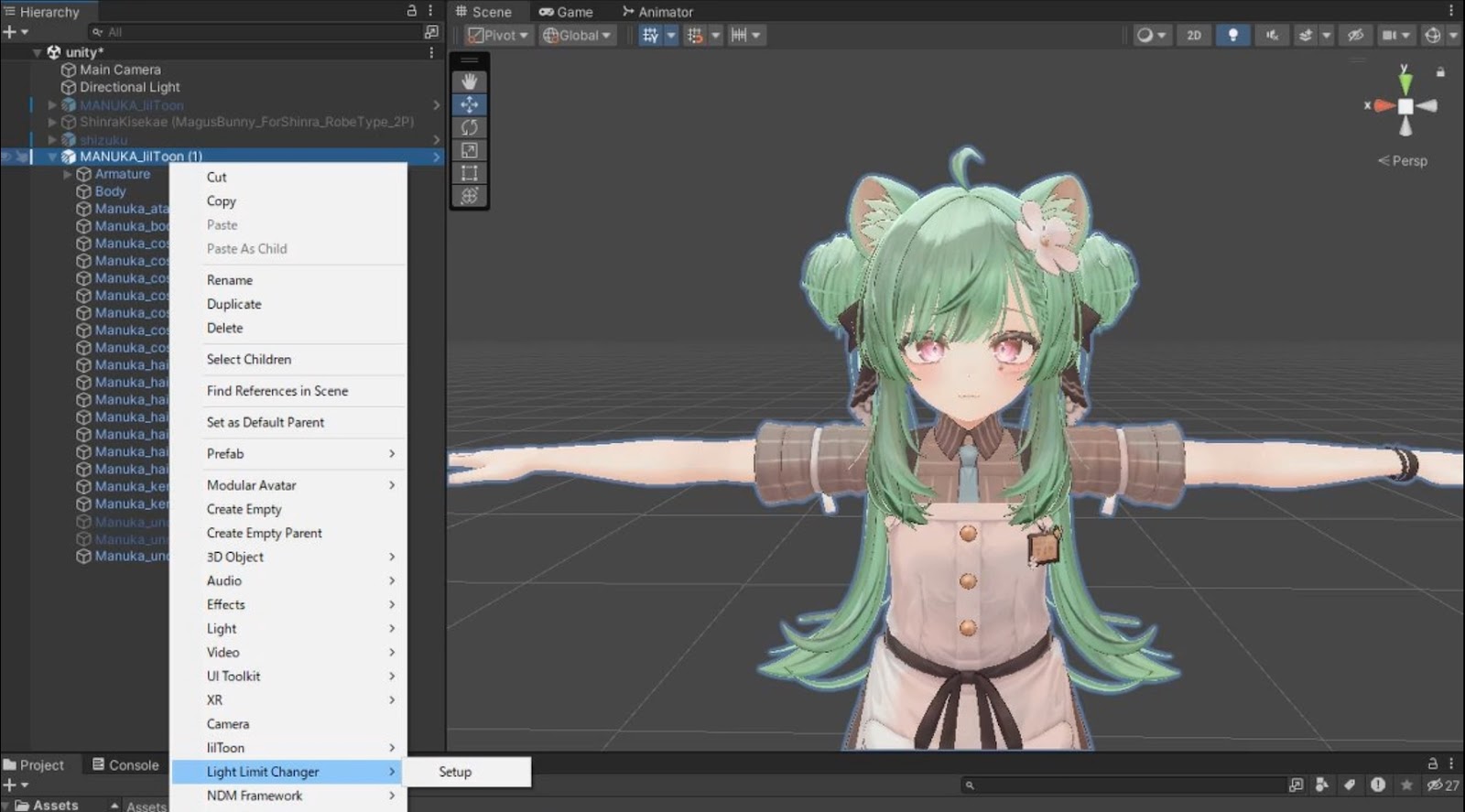
Task: Click the ruler snapping increment icon
Action: (x=739, y=35)
